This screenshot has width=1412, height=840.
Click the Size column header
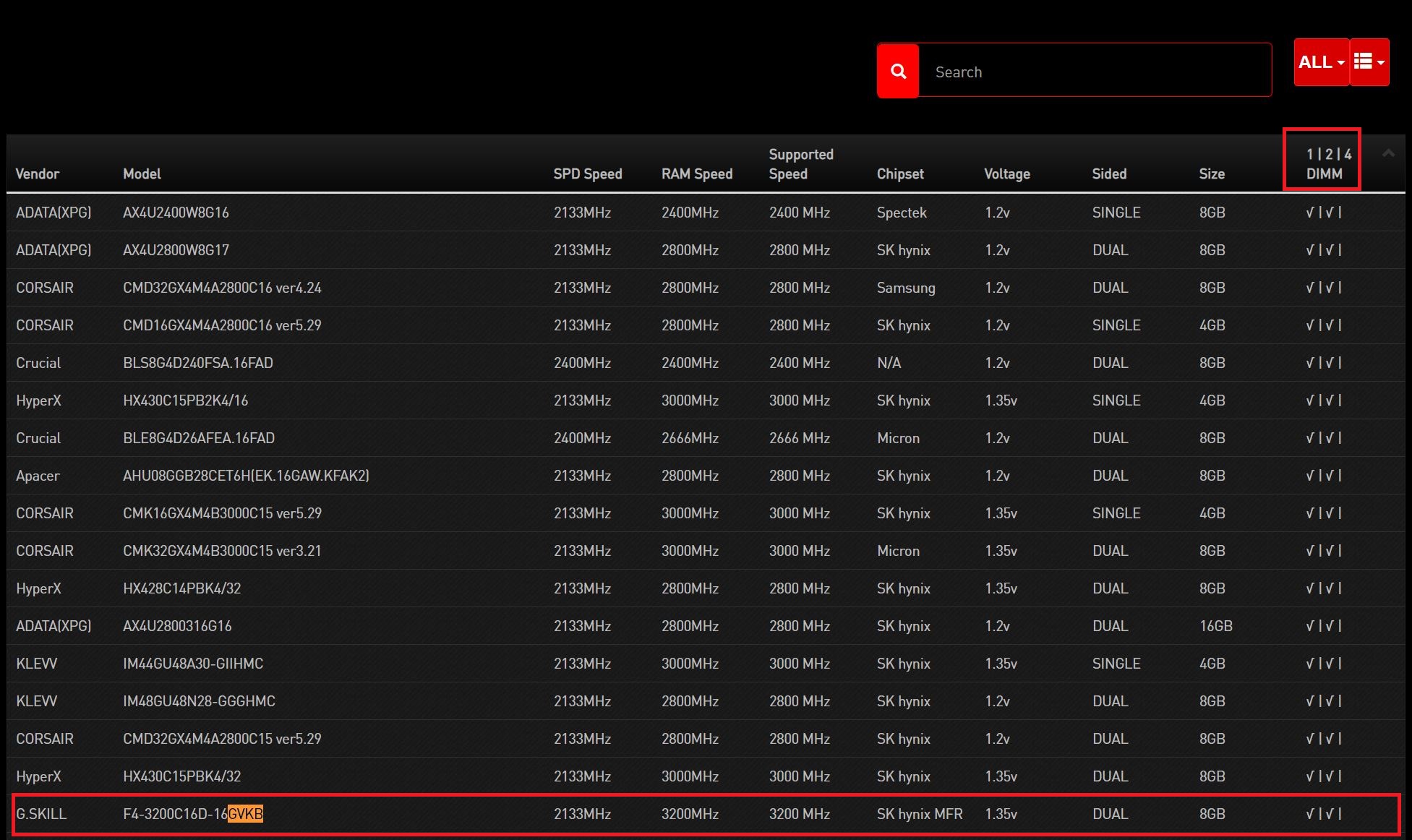[x=1212, y=173]
